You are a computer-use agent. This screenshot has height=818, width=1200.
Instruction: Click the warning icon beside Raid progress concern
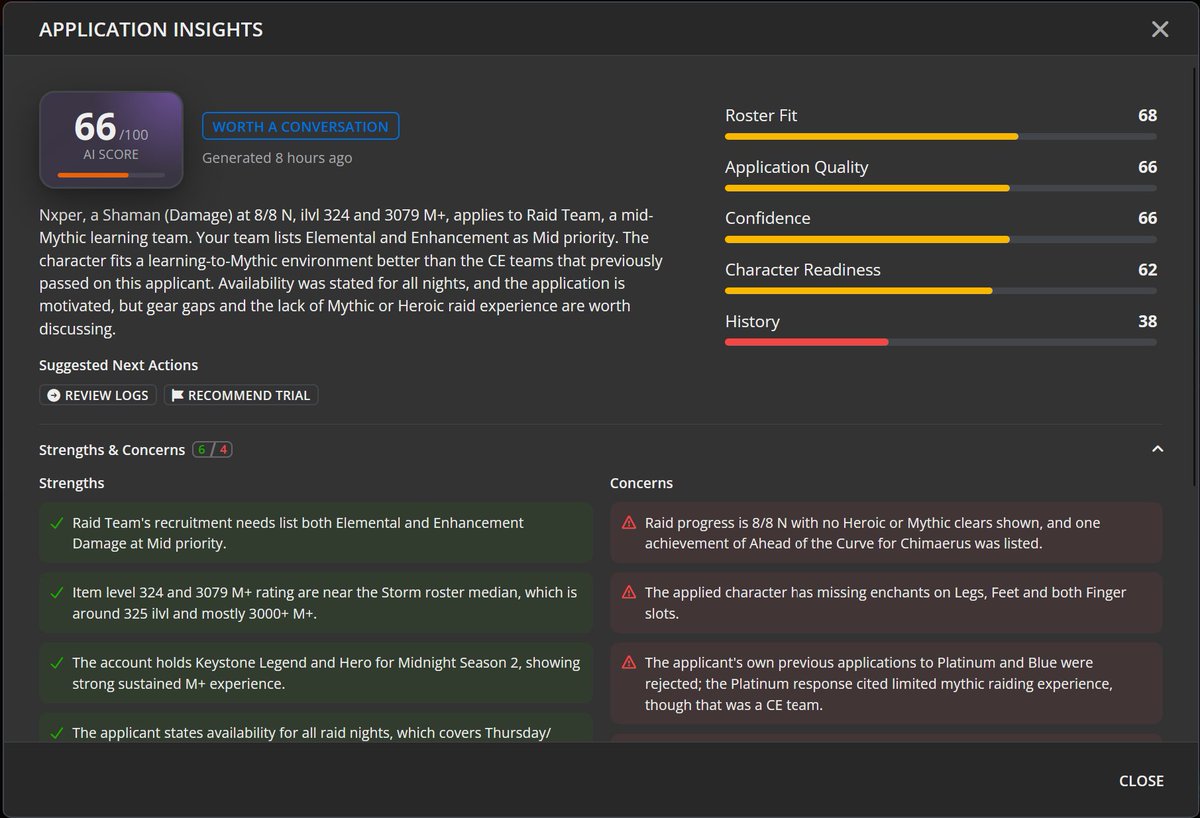(x=629, y=523)
